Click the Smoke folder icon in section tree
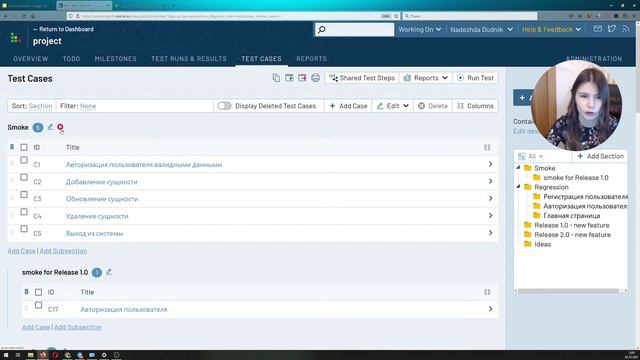 click(x=528, y=168)
